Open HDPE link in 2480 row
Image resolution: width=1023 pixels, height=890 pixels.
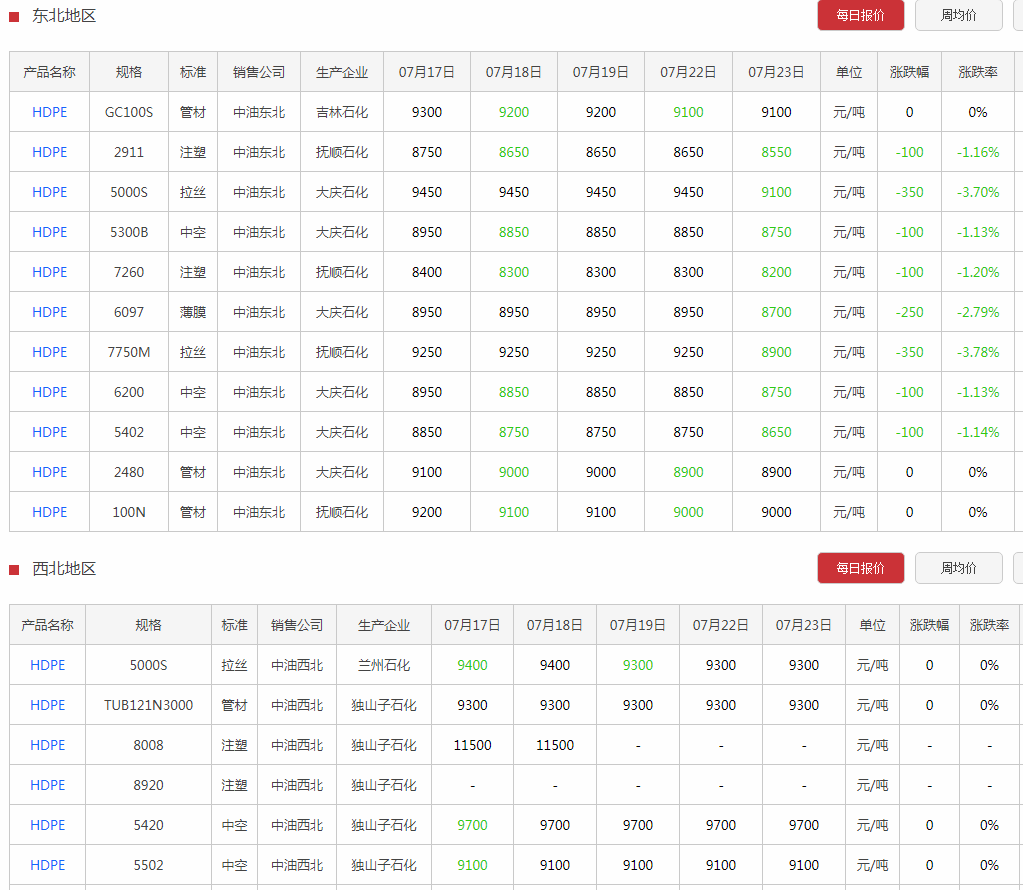pyautogui.click(x=50, y=472)
